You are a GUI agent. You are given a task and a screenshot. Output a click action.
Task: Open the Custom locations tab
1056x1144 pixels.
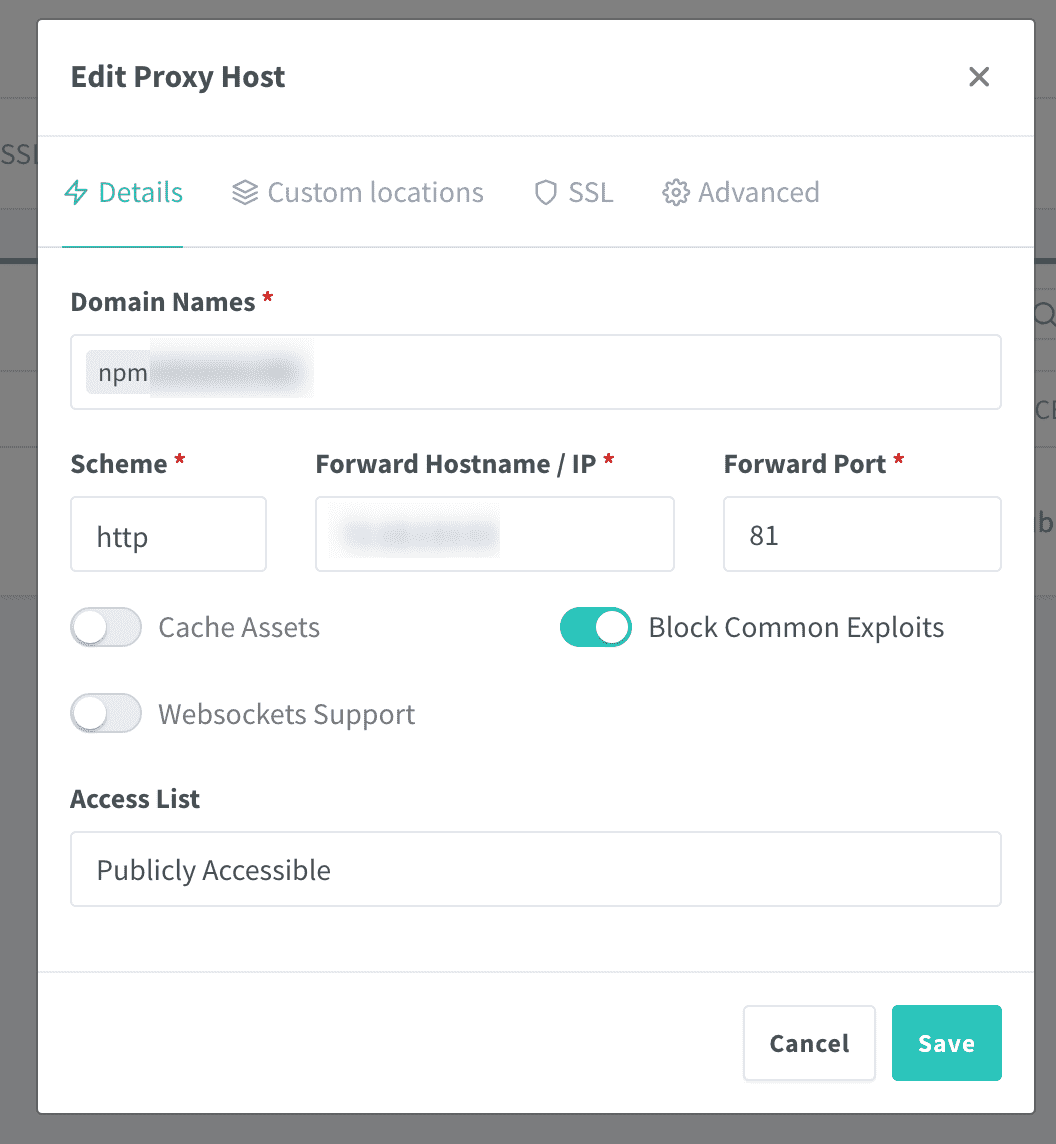pos(375,192)
